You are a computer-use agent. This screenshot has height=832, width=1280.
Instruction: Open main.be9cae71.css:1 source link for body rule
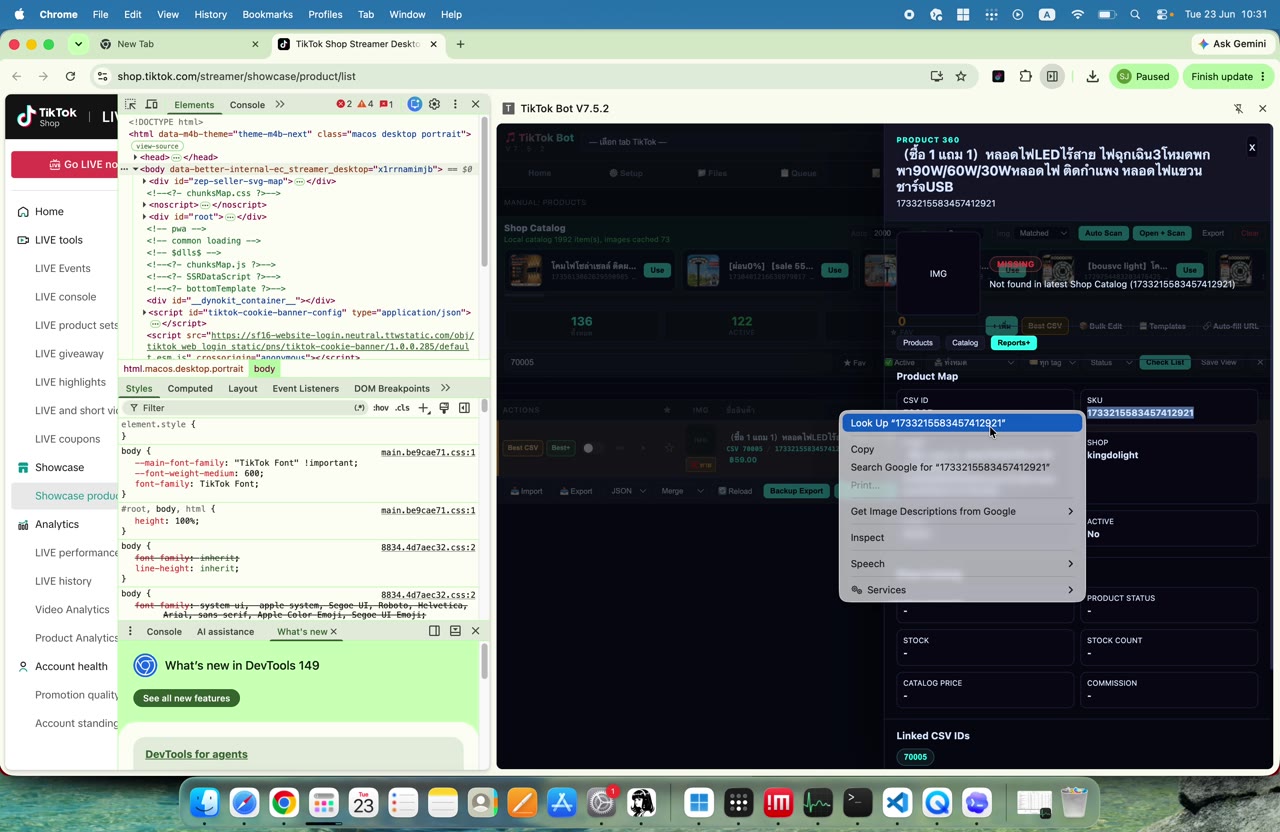428,452
